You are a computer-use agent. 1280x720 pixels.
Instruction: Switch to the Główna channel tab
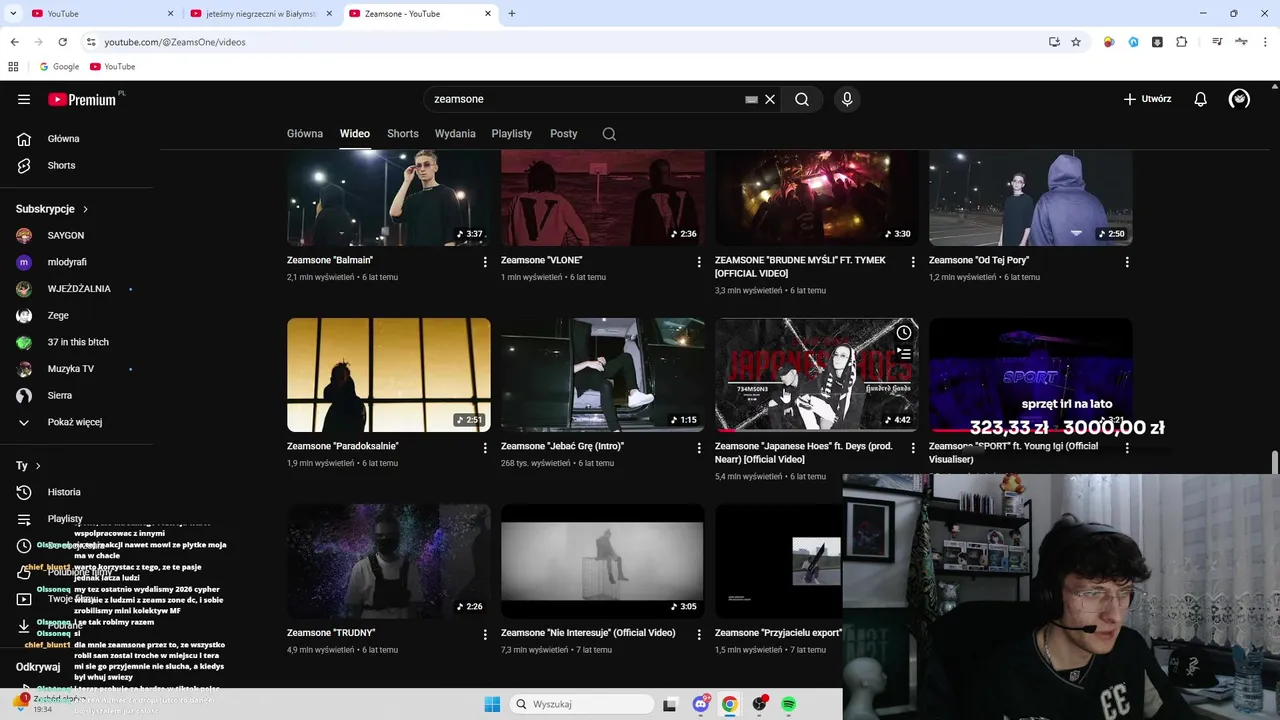pos(305,133)
